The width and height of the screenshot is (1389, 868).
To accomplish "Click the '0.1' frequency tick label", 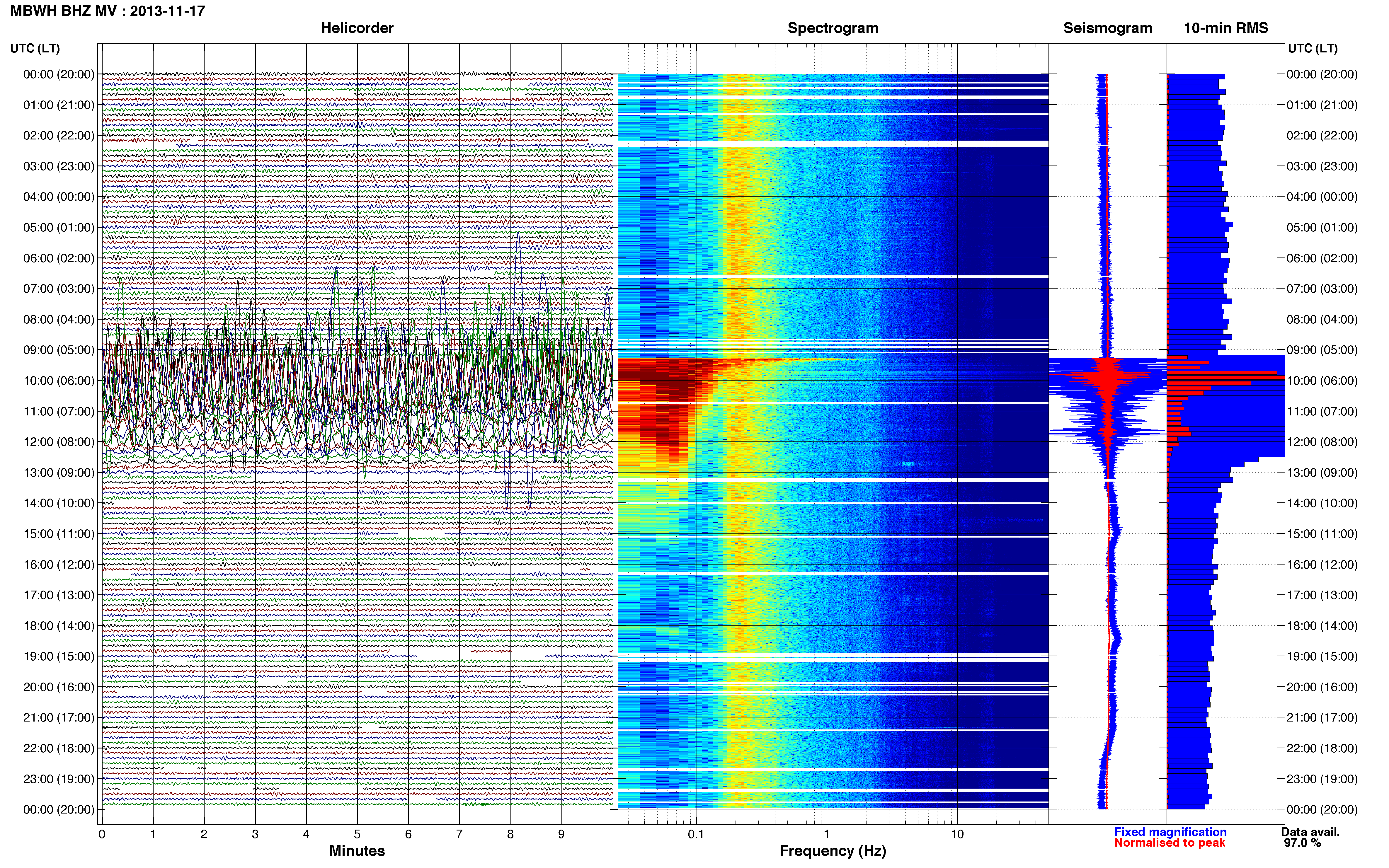I will 696,834.
